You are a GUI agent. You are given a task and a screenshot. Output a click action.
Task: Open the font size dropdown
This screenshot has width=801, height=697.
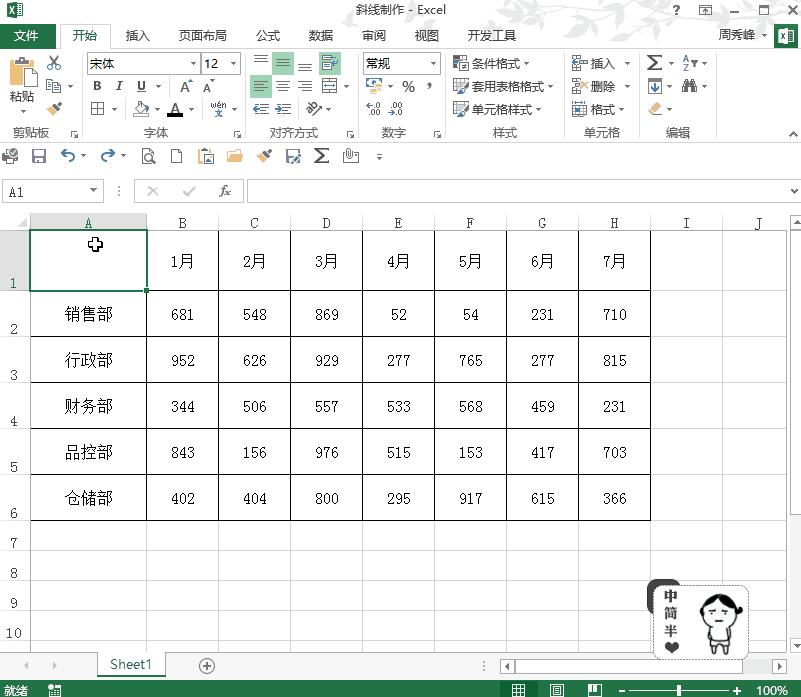(x=232, y=63)
